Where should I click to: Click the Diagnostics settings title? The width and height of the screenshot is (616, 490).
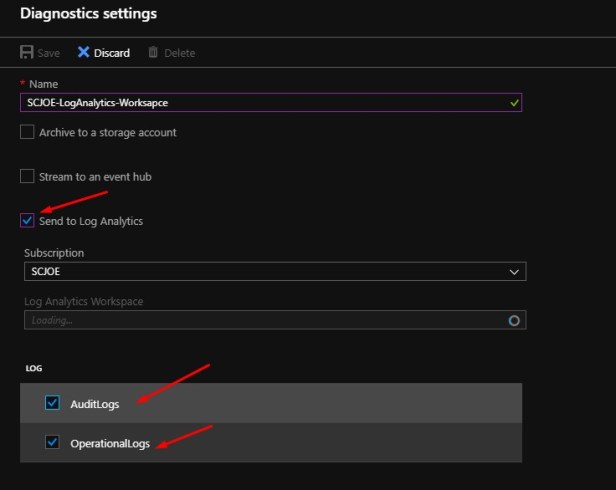(x=88, y=14)
